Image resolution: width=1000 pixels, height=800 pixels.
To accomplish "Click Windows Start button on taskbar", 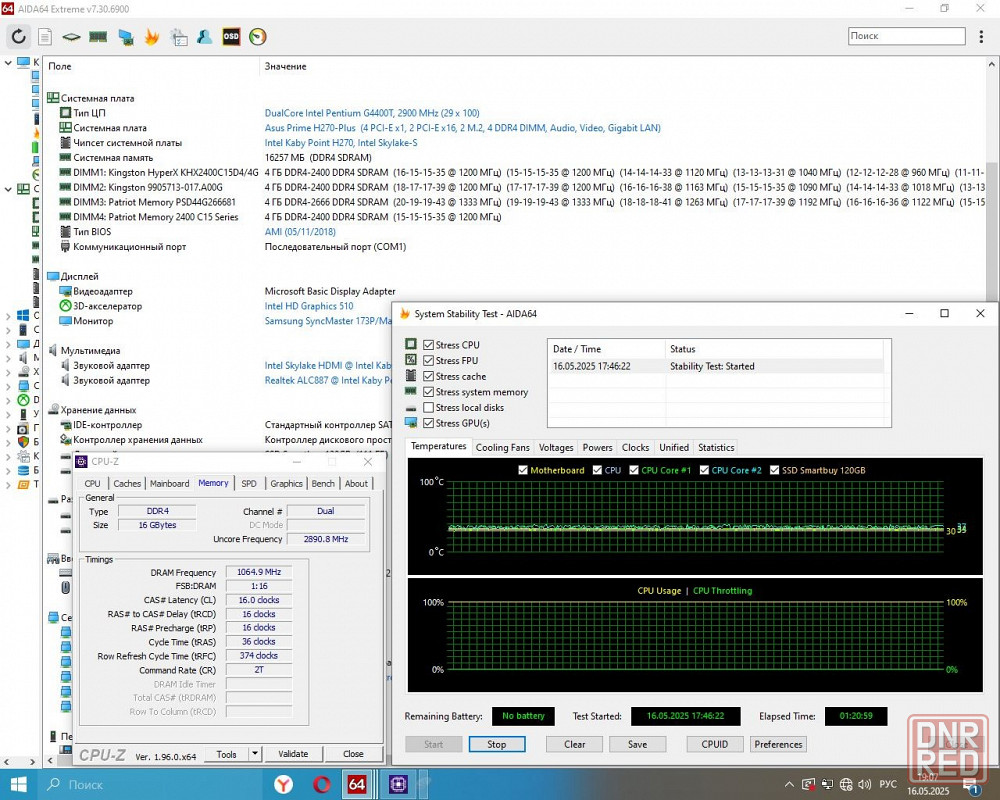I will pyautogui.click(x=18, y=784).
